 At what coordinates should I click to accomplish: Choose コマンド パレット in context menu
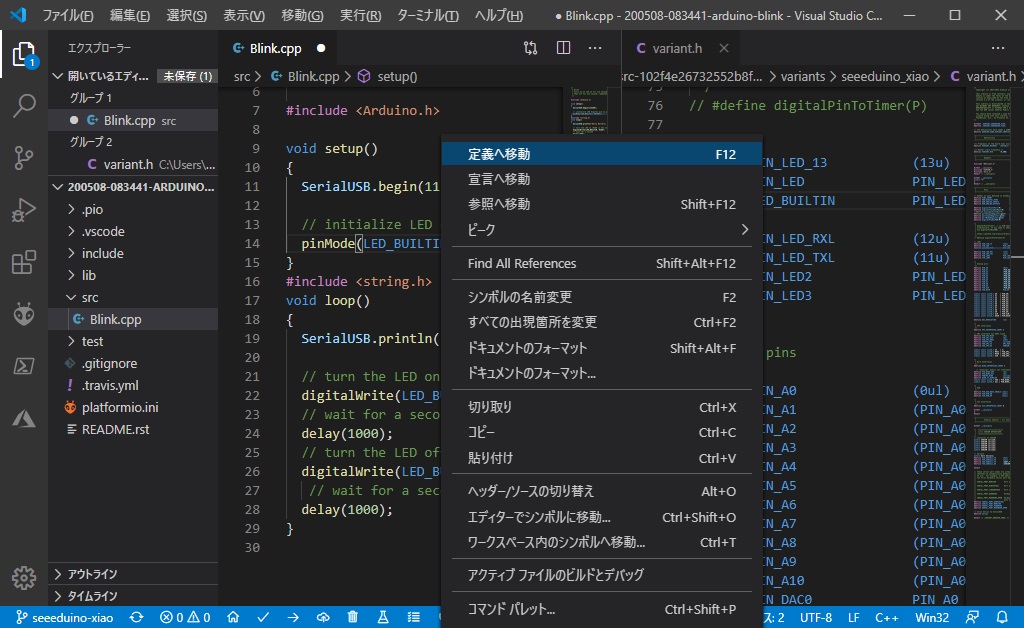601,609
